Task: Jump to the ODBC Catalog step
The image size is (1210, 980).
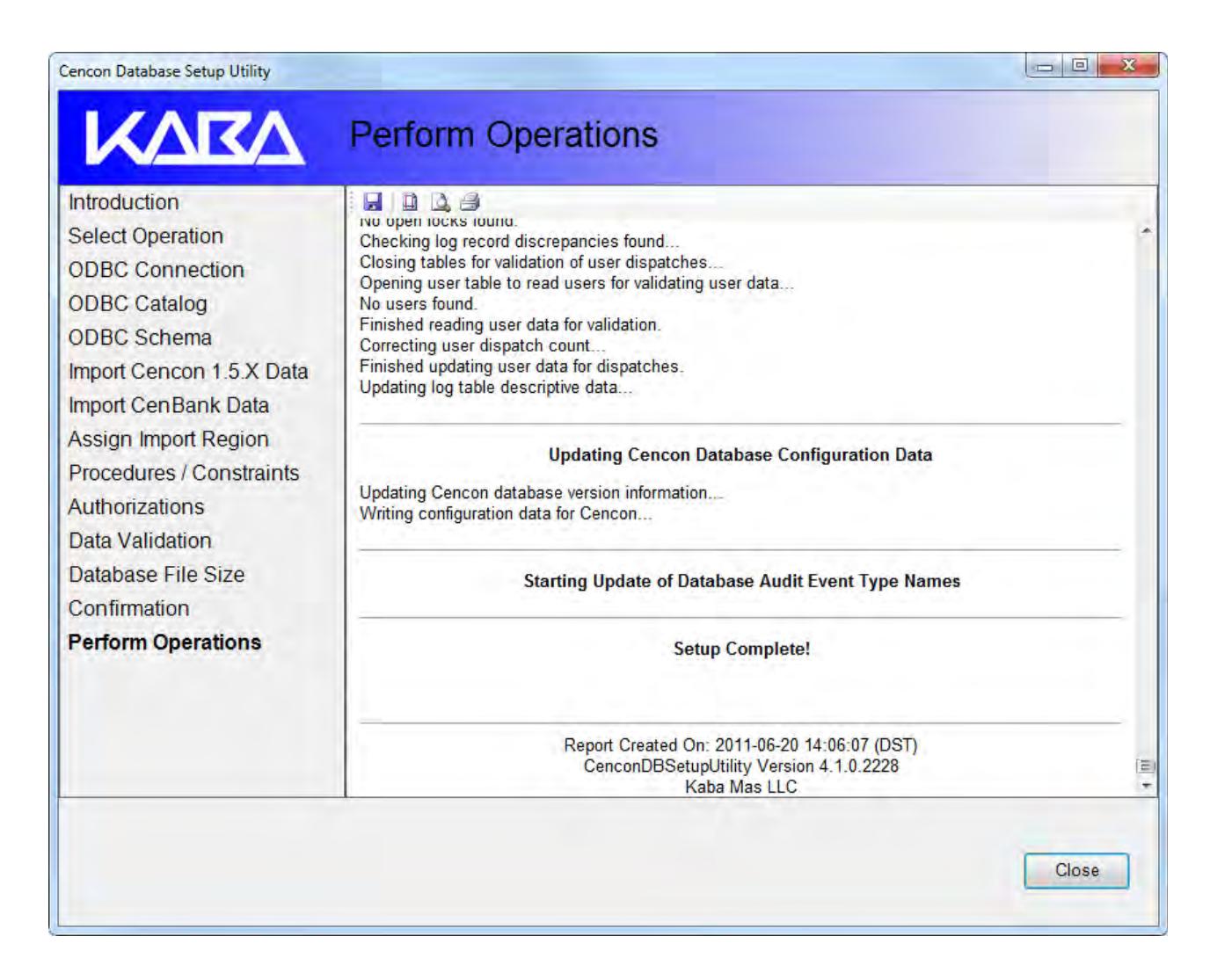Action: tap(138, 304)
